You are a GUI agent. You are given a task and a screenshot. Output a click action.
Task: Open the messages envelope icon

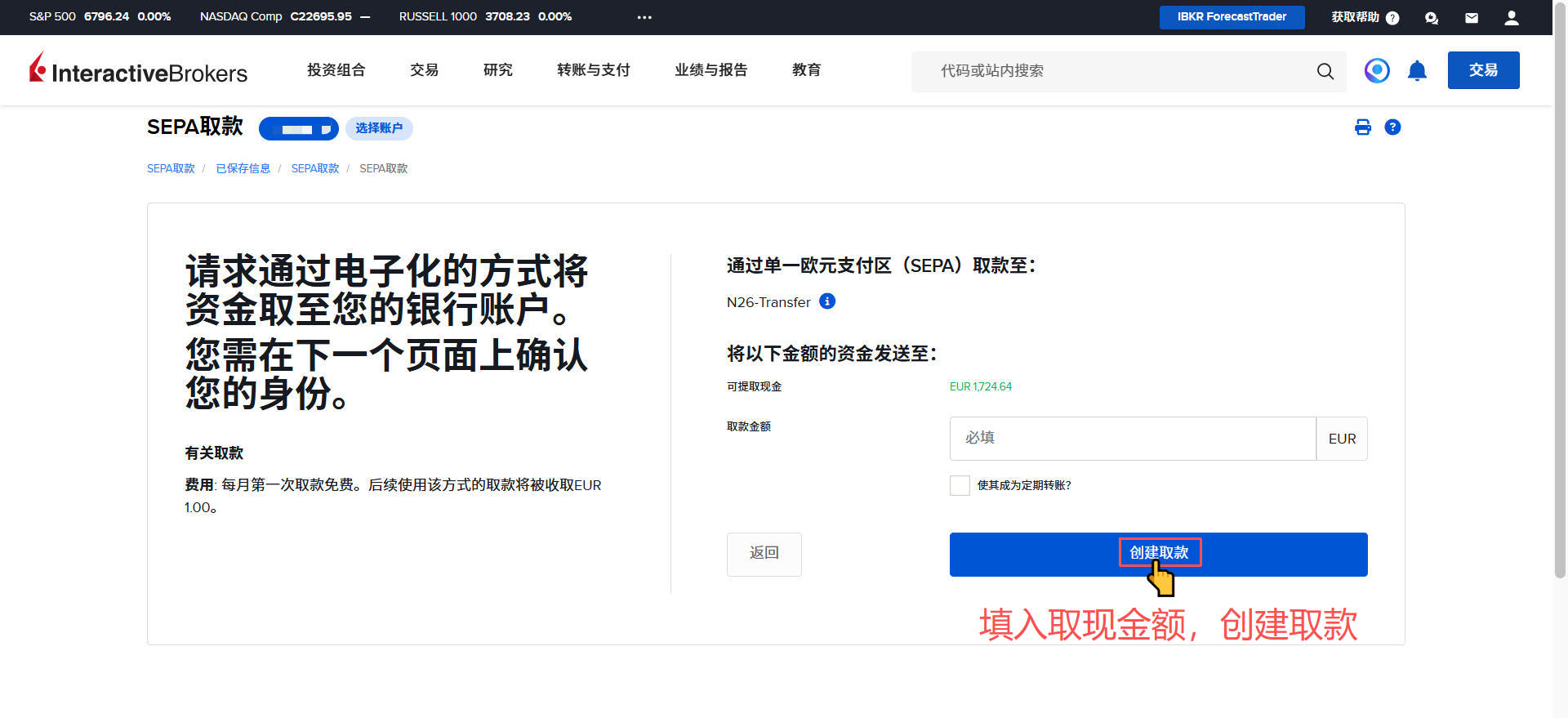(1471, 18)
